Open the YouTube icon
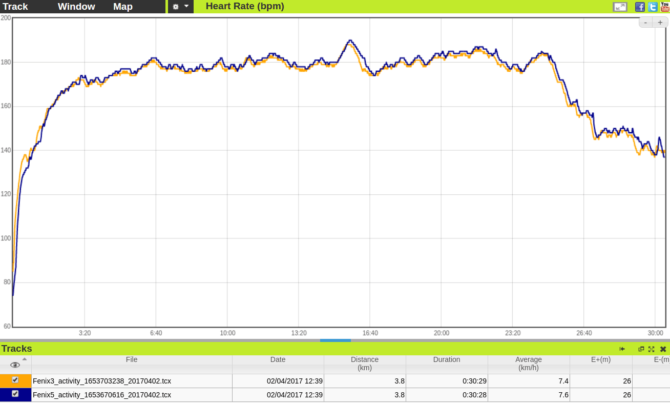Screen dimensions: 670x403 point(665,6)
